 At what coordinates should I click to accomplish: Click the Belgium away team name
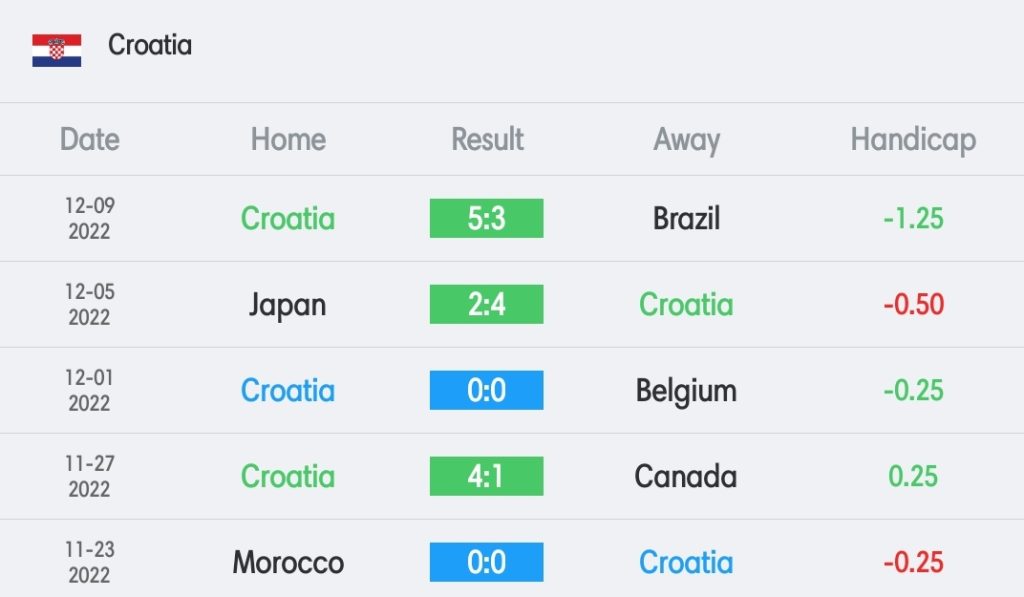click(686, 391)
